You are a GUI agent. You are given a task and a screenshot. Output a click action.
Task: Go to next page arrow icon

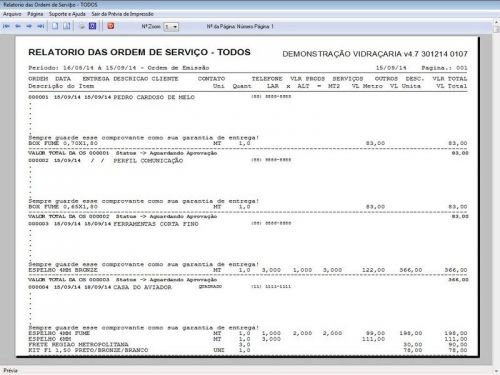pyautogui.click(x=29, y=26)
